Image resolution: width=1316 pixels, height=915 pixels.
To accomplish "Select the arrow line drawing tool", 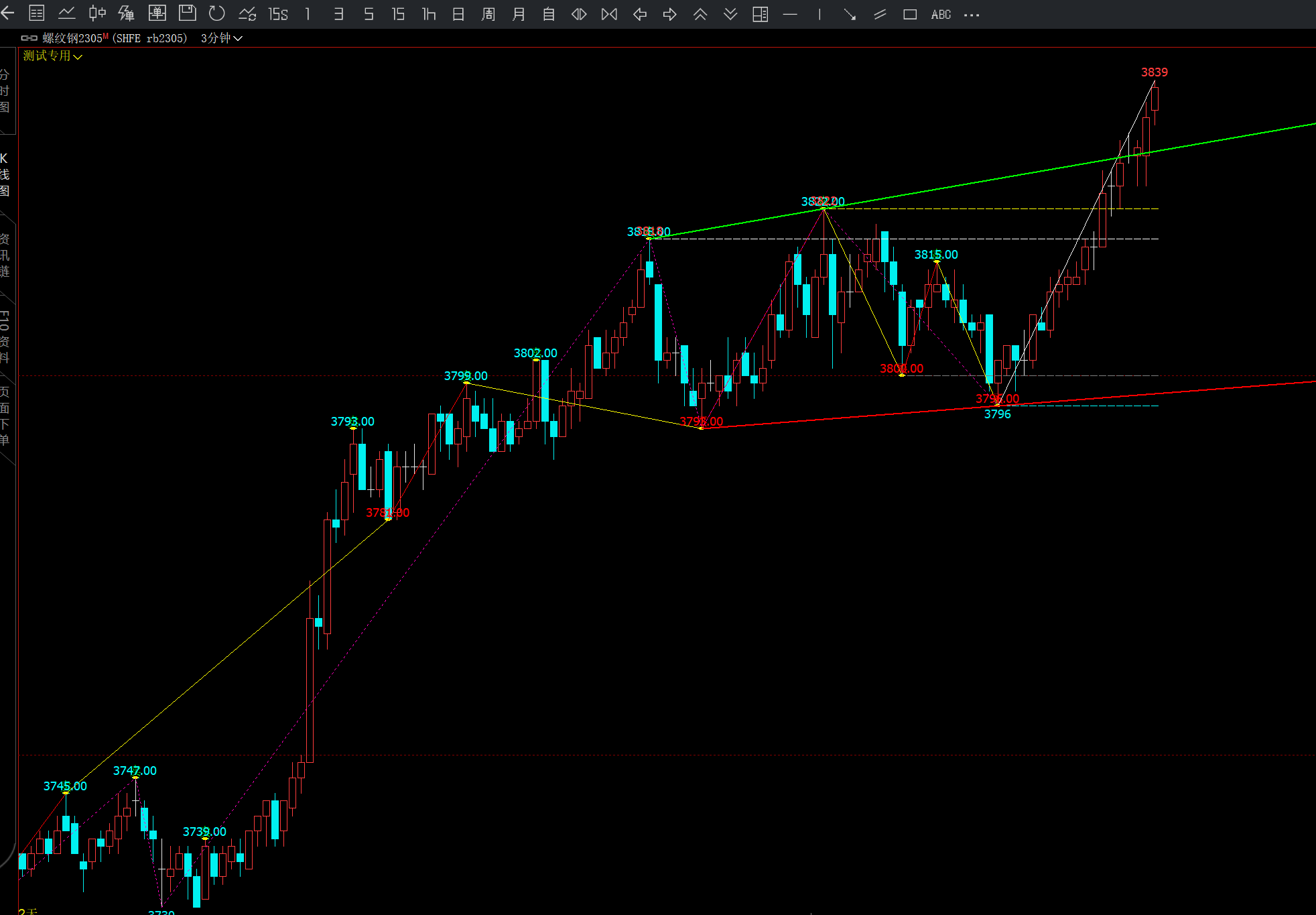I will pos(850,14).
